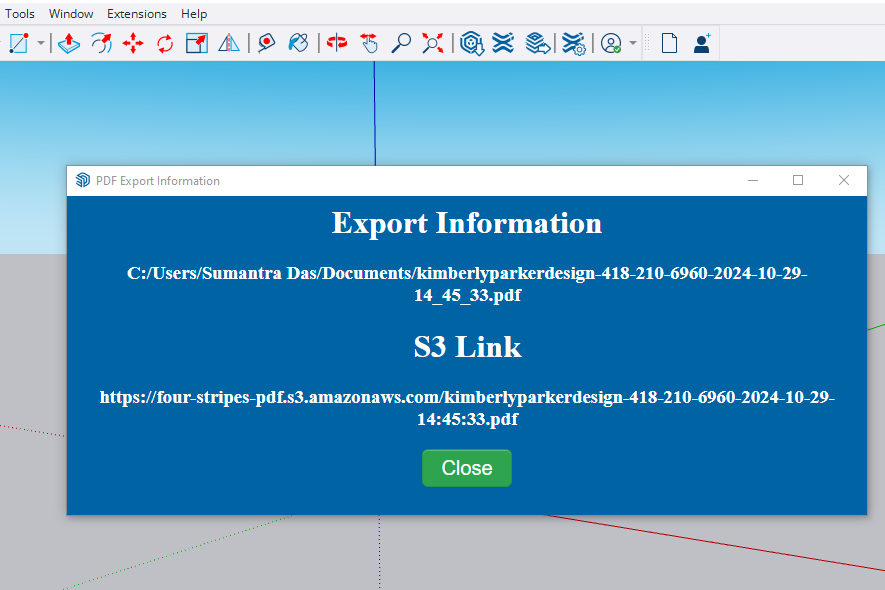
Task: Select the Paint Bucket tool
Action: (298, 43)
